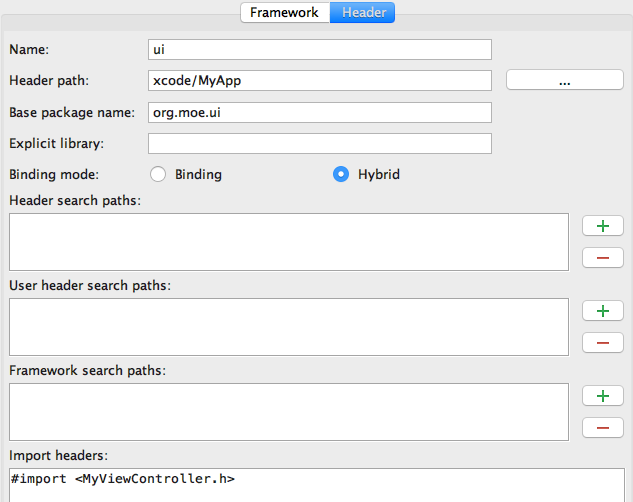Remove selected framework search path
The image size is (633, 502).
point(603,428)
